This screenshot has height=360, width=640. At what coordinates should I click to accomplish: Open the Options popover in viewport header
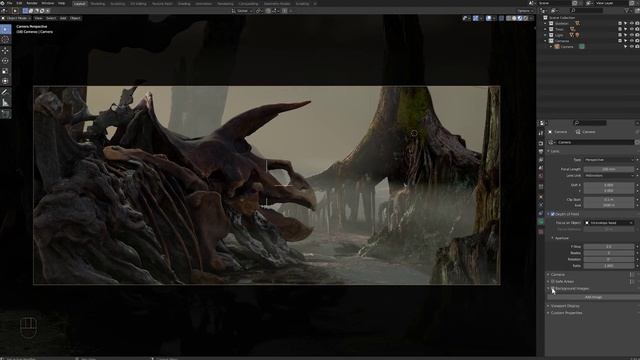click(x=525, y=11)
